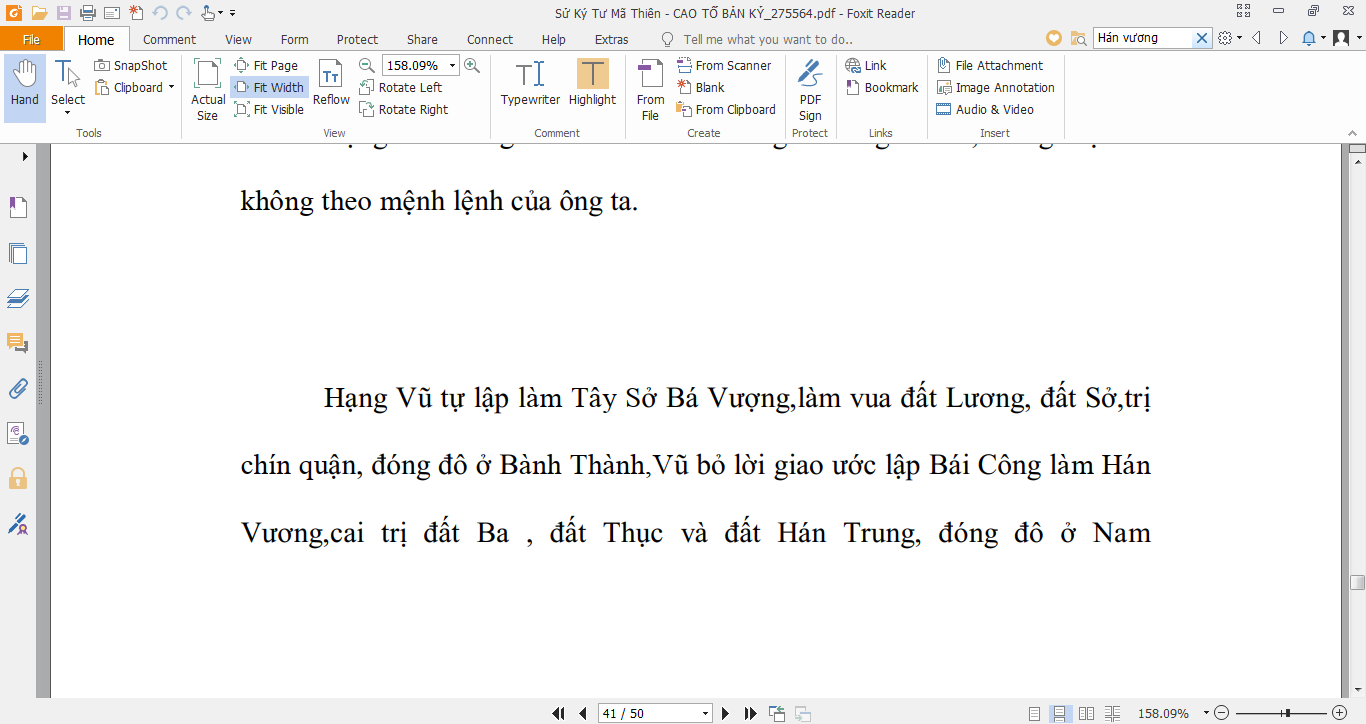Switch to the Form tab
The height and width of the screenshot is (724, 1366).
(294, 39)
